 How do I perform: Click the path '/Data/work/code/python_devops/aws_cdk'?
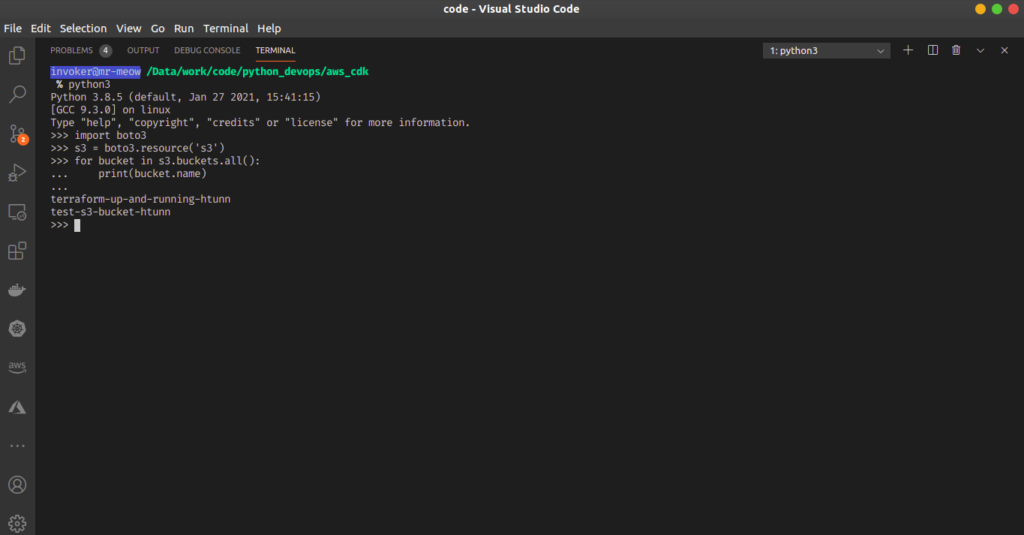click(257, 72)
